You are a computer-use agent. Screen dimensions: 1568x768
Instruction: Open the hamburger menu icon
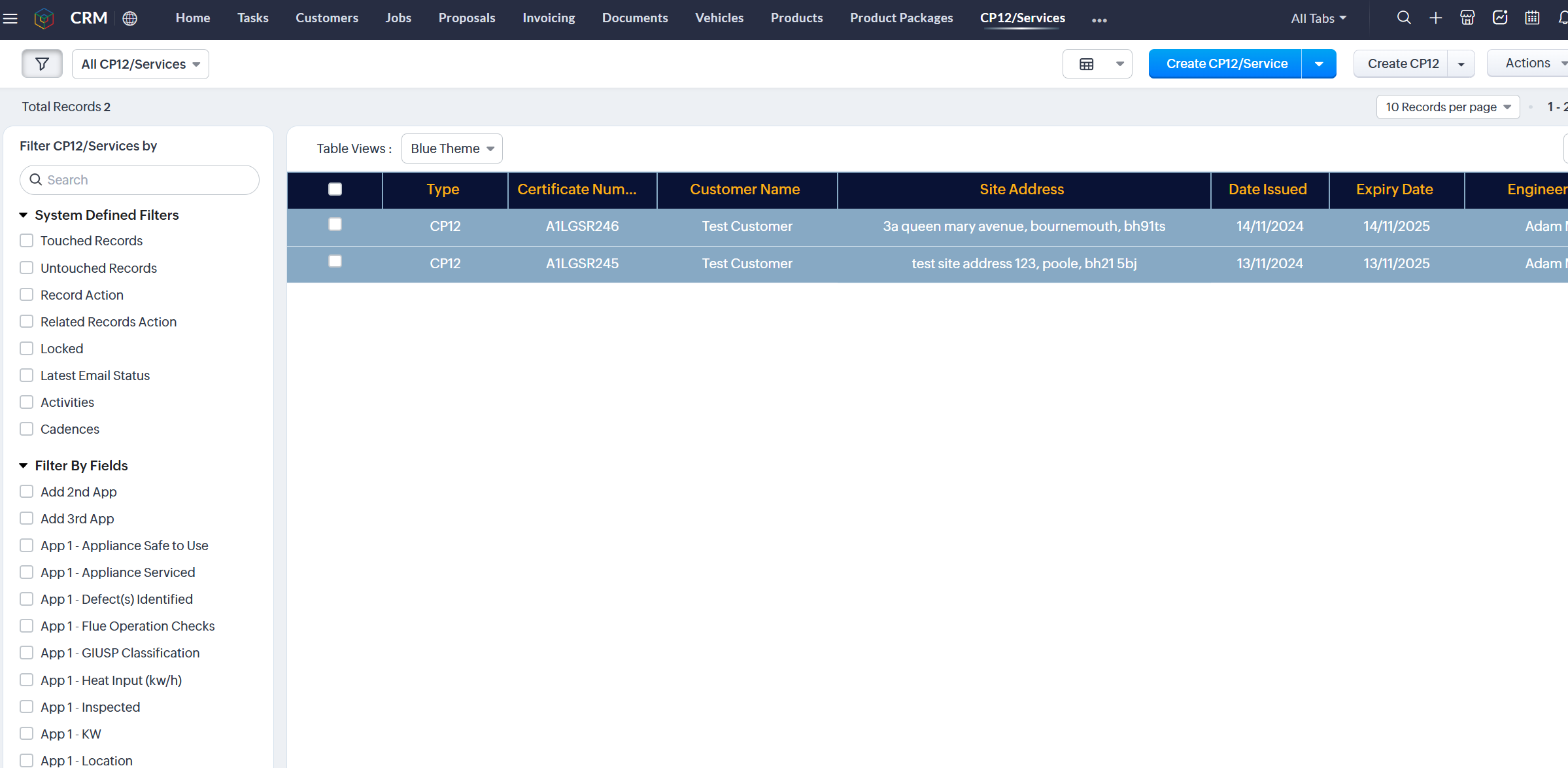(10, 18)
